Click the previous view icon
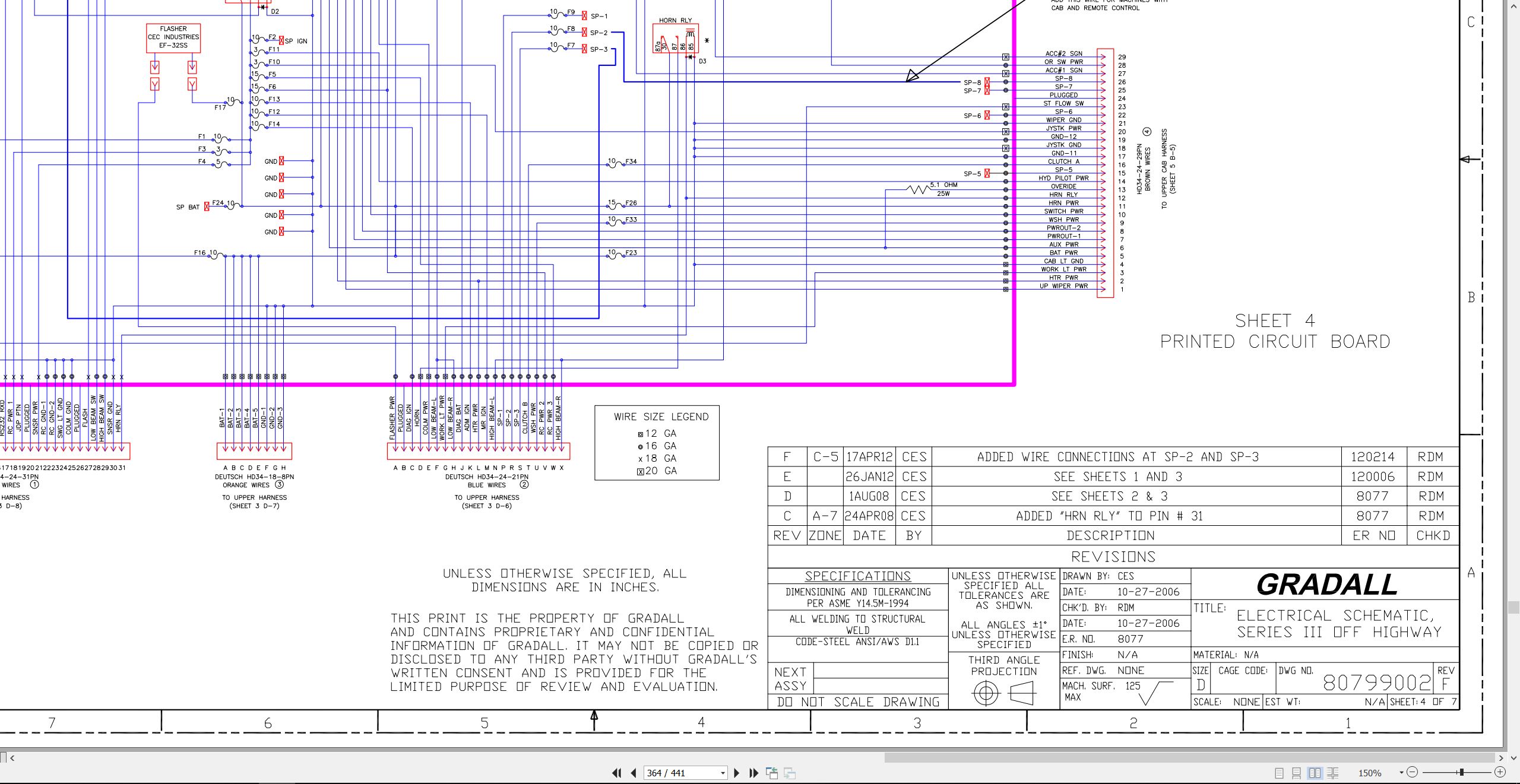Image resolution: width=1520 pixels, height=784 pixels. click(x=772, y=773)
